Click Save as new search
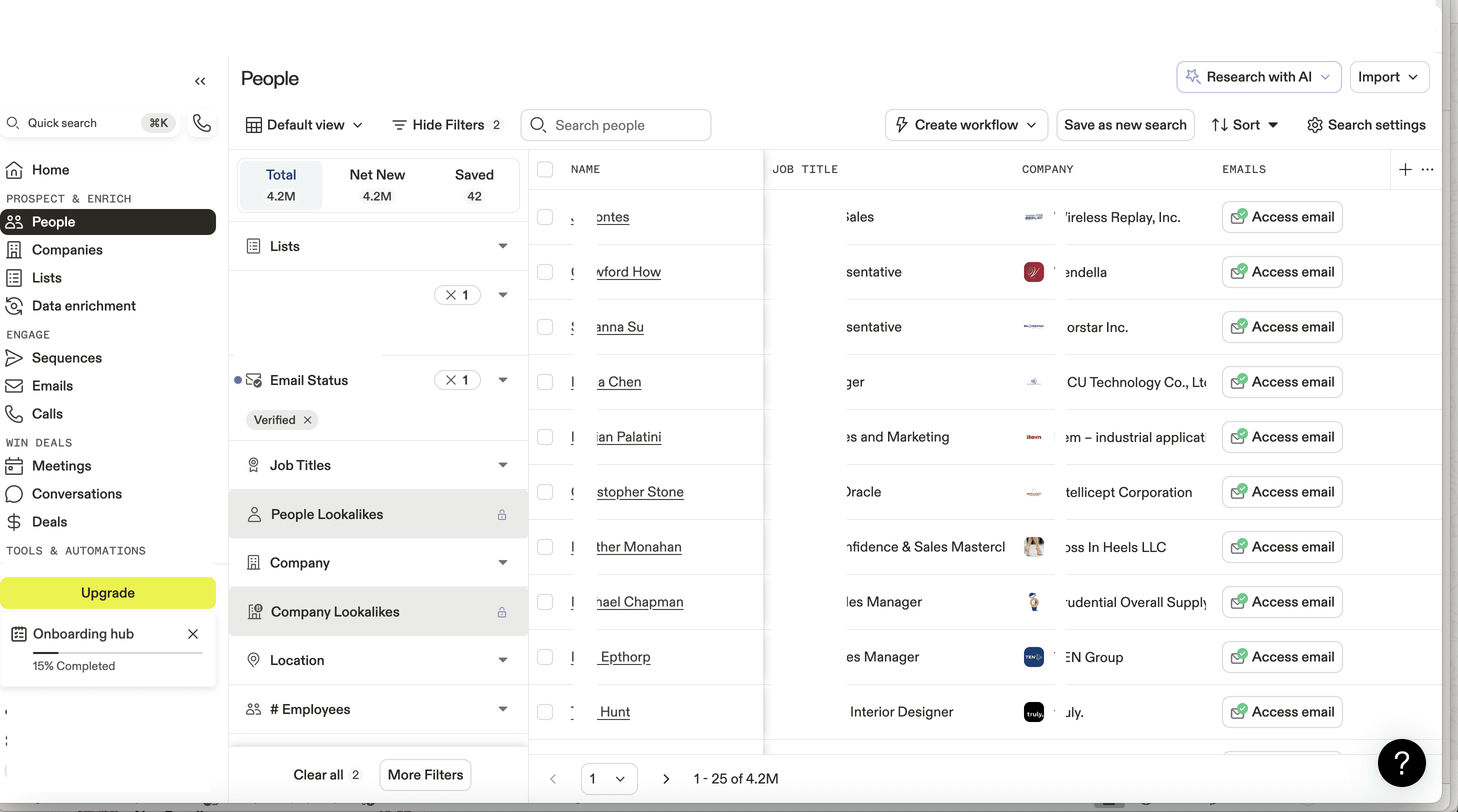 pyautogui.click(x=1124, y=124)
